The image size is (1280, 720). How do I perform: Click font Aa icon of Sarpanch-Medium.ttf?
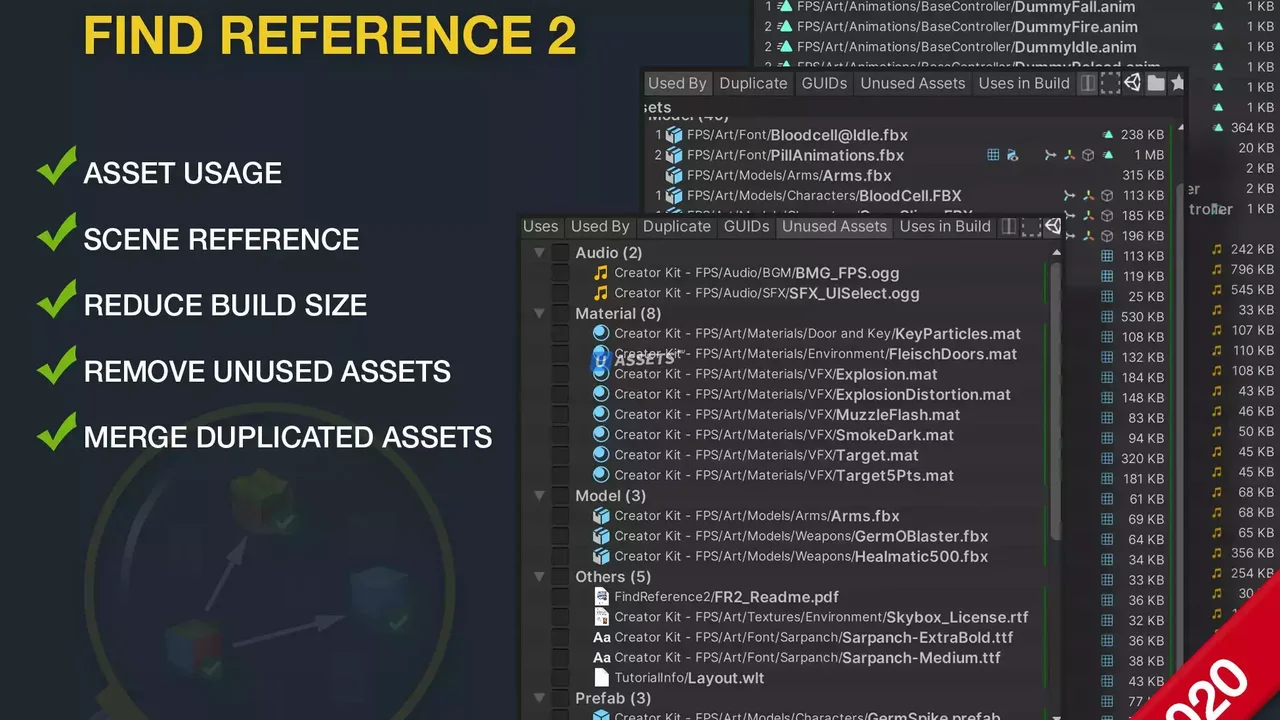click(x=601, y=658)
